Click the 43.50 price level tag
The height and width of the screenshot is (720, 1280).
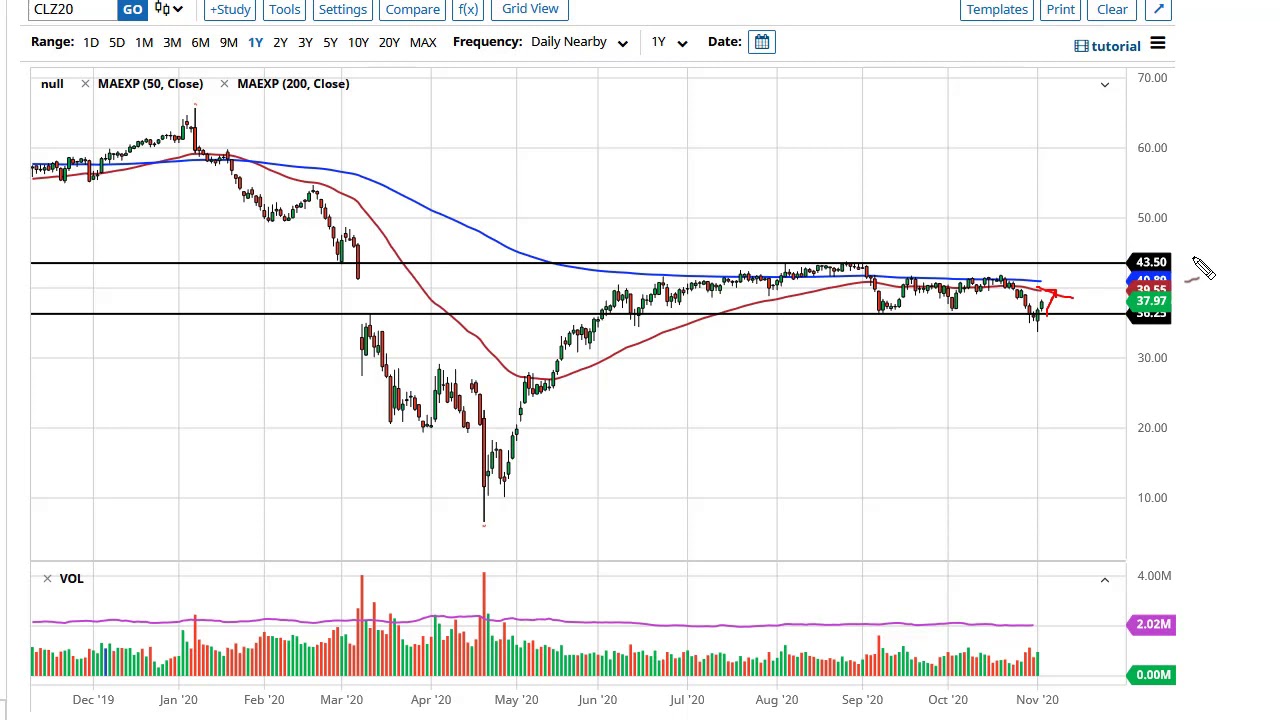point(1151,262)
